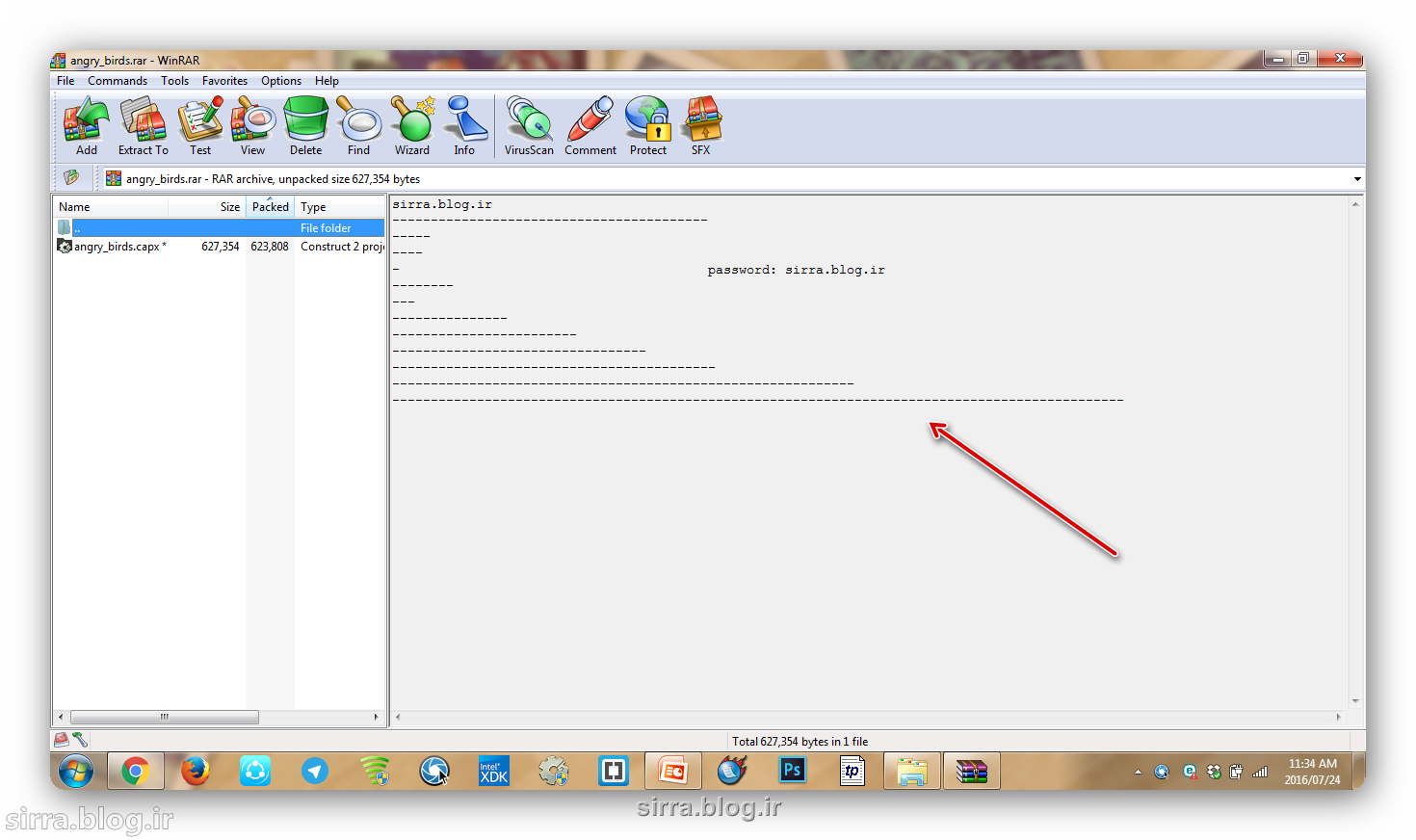
Task: Show hidden system tray icons
Action: tap(1138, 772)
